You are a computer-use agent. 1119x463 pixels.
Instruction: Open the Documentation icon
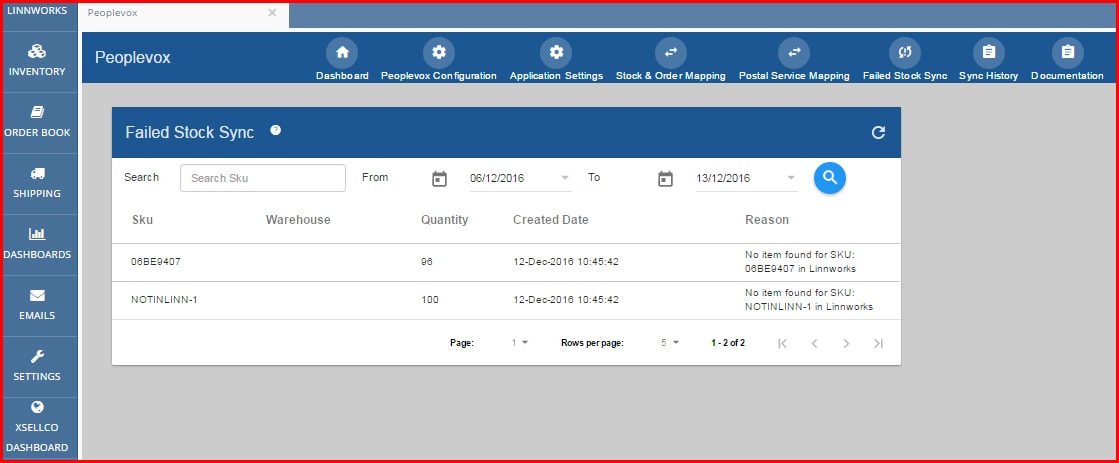click(1068, 53)
